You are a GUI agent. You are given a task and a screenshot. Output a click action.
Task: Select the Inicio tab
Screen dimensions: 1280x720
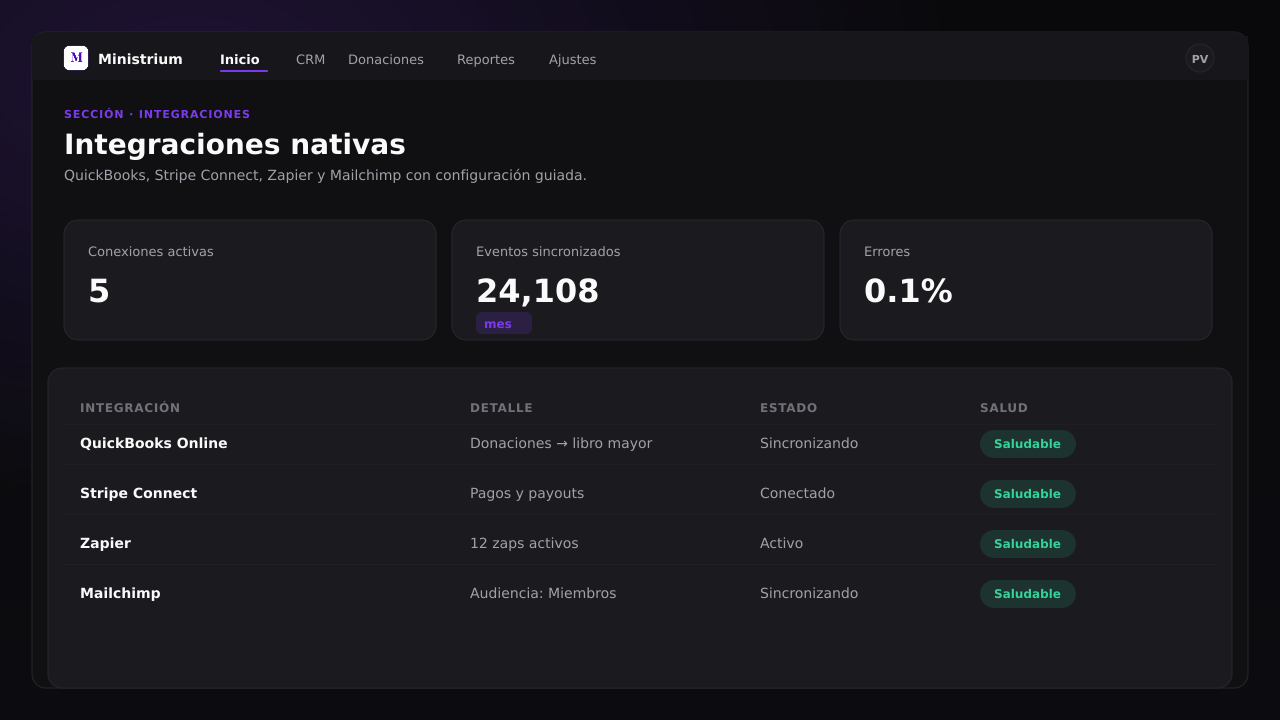[x=240, y=59]
